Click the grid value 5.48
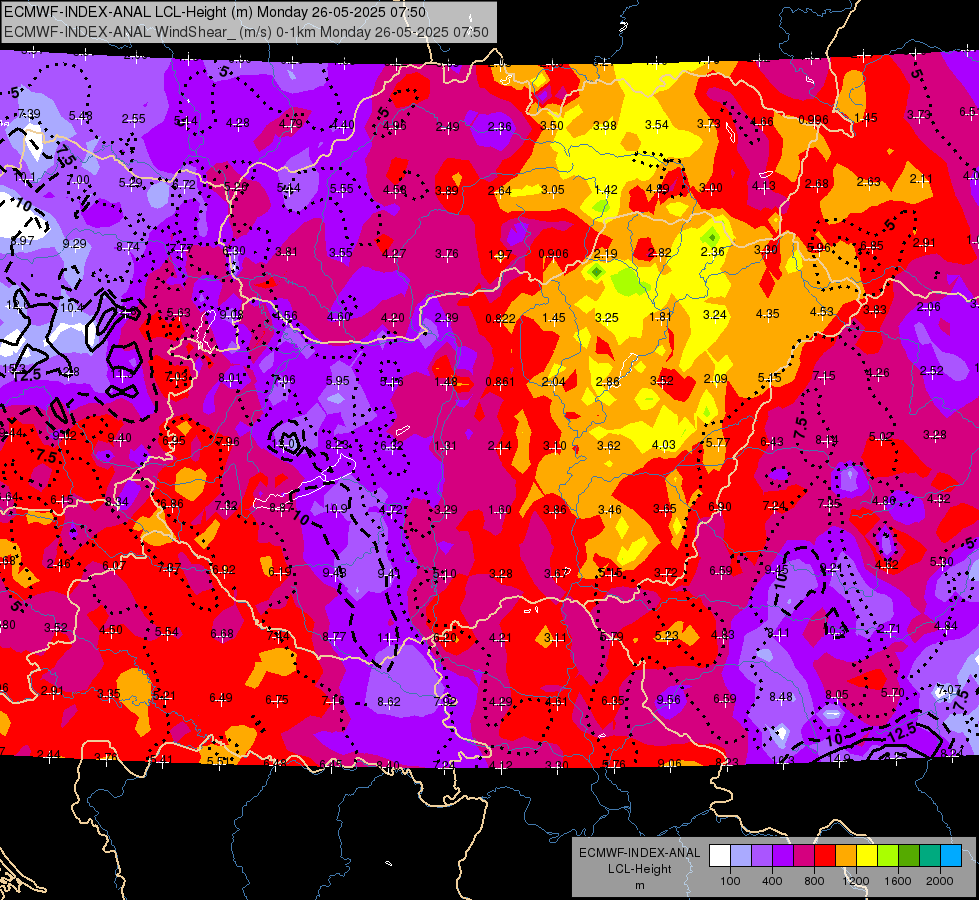 (x=81, y=116)
